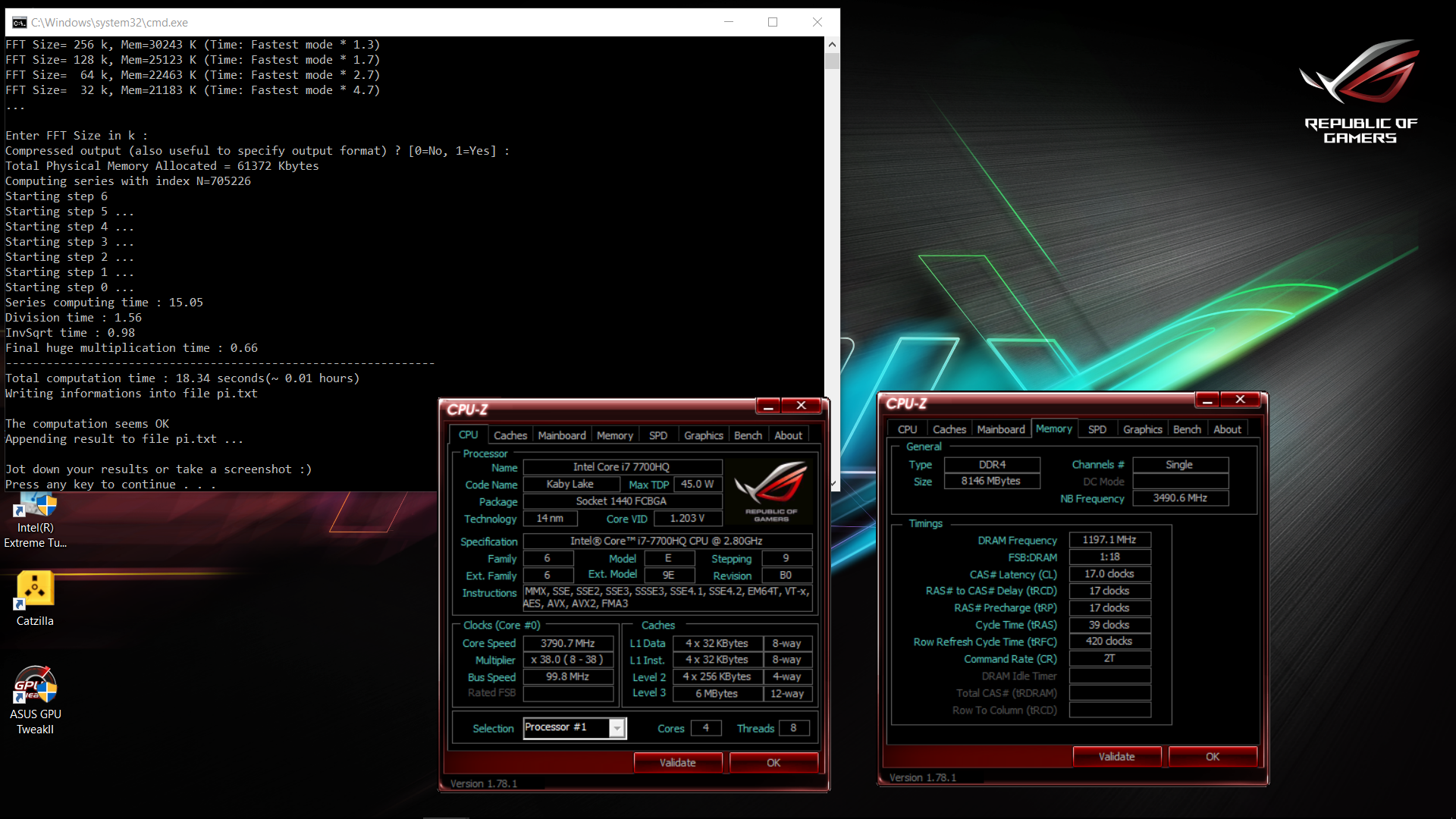Click cmd scrollbar up arrow

832,44
